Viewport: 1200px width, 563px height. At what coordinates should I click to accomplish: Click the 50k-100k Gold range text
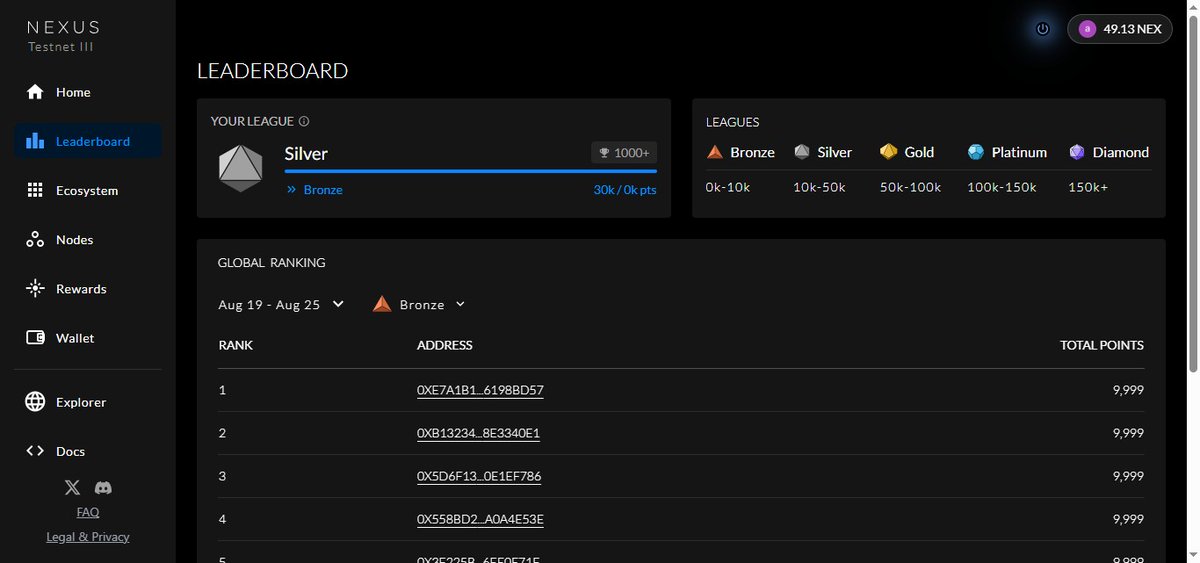tap(910, 187)
